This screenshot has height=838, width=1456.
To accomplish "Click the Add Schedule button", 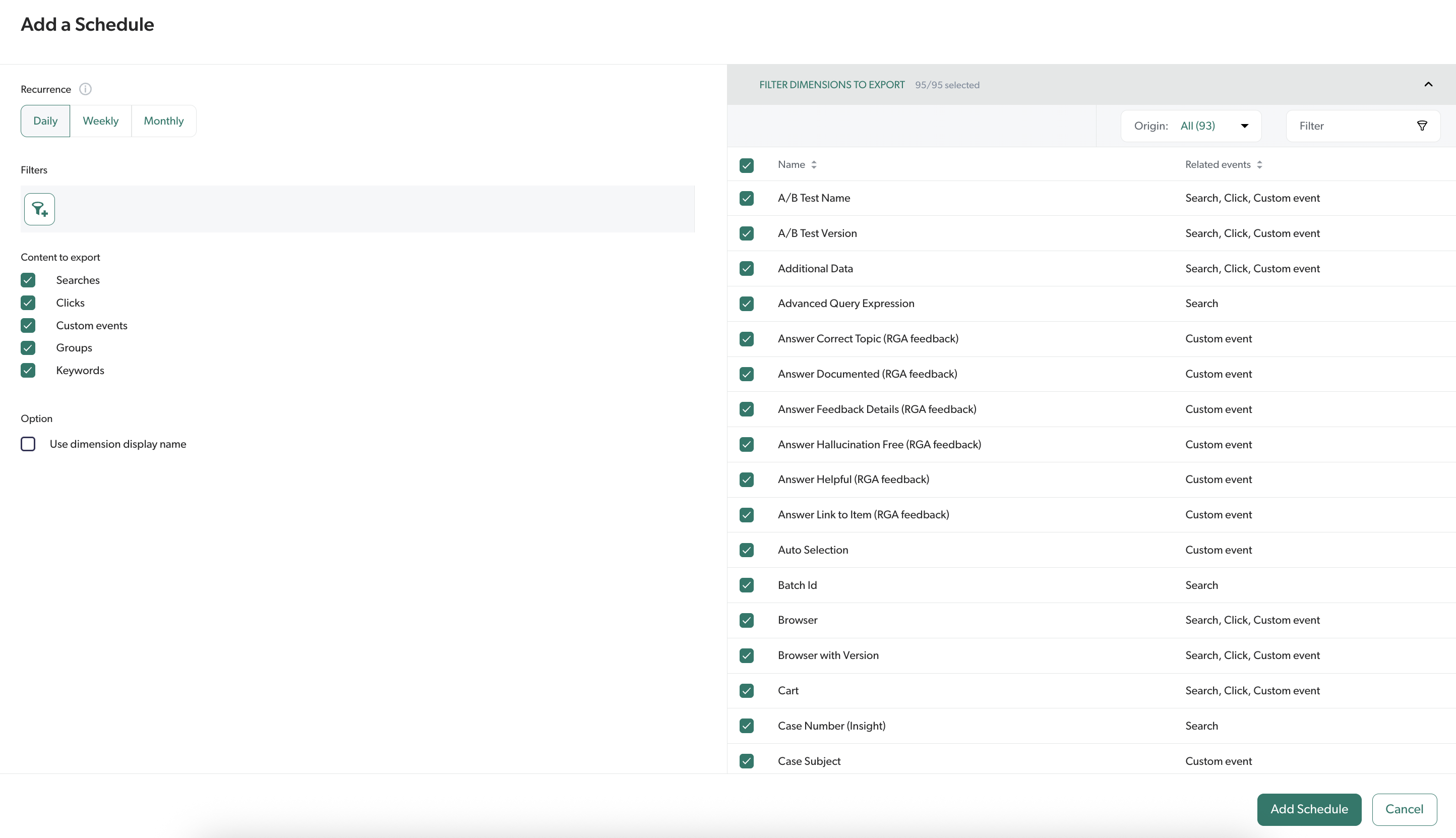I will tap(1309, 809).
